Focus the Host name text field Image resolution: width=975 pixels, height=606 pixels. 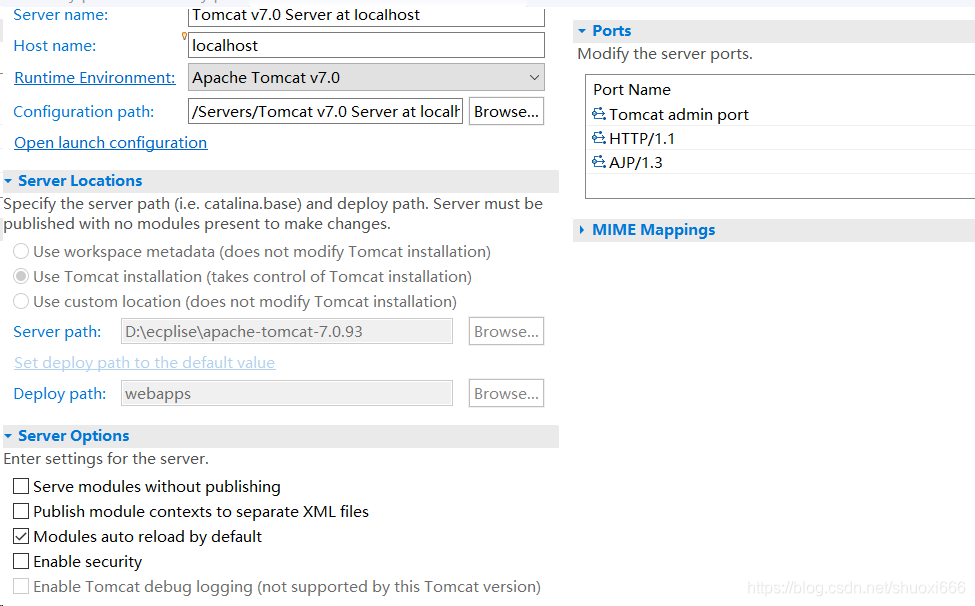(x=366, y=45)
